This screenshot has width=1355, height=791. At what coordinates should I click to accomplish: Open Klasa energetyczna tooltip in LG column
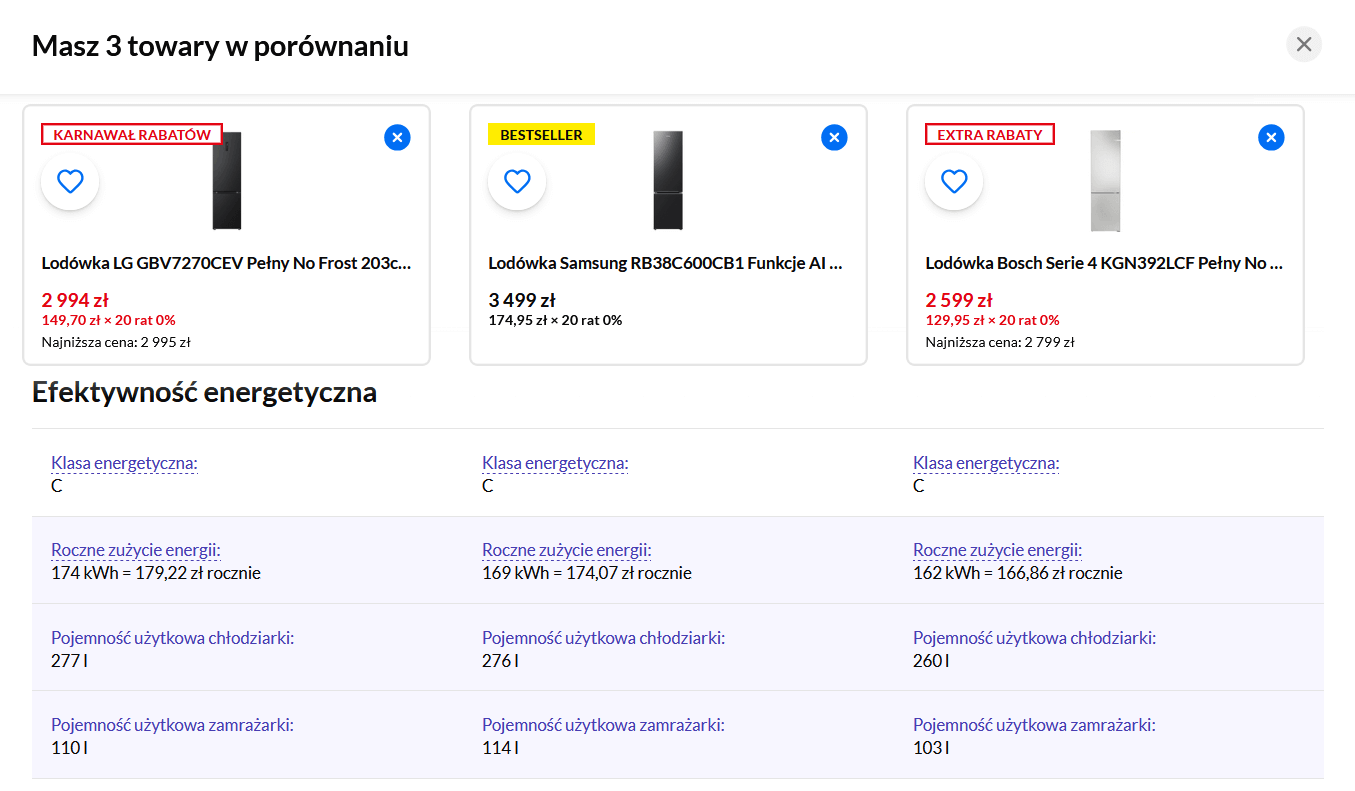click(124, 463)
